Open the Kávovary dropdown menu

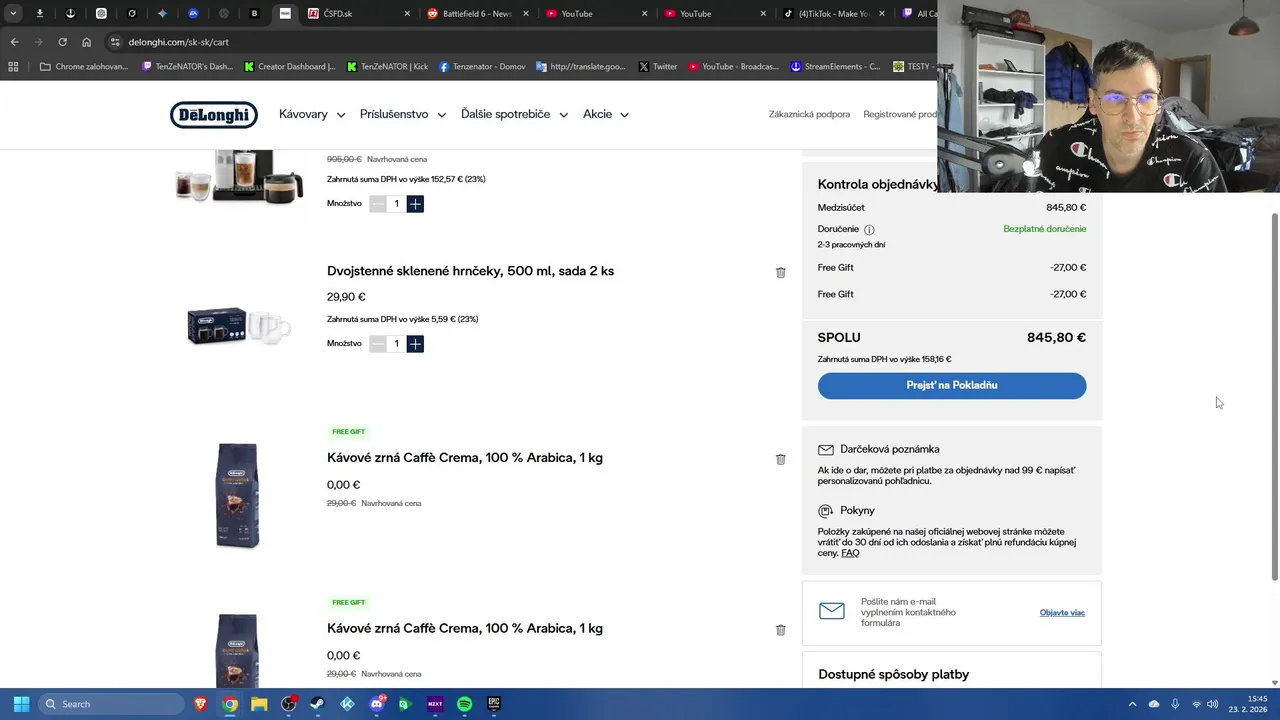coord(312,114)
